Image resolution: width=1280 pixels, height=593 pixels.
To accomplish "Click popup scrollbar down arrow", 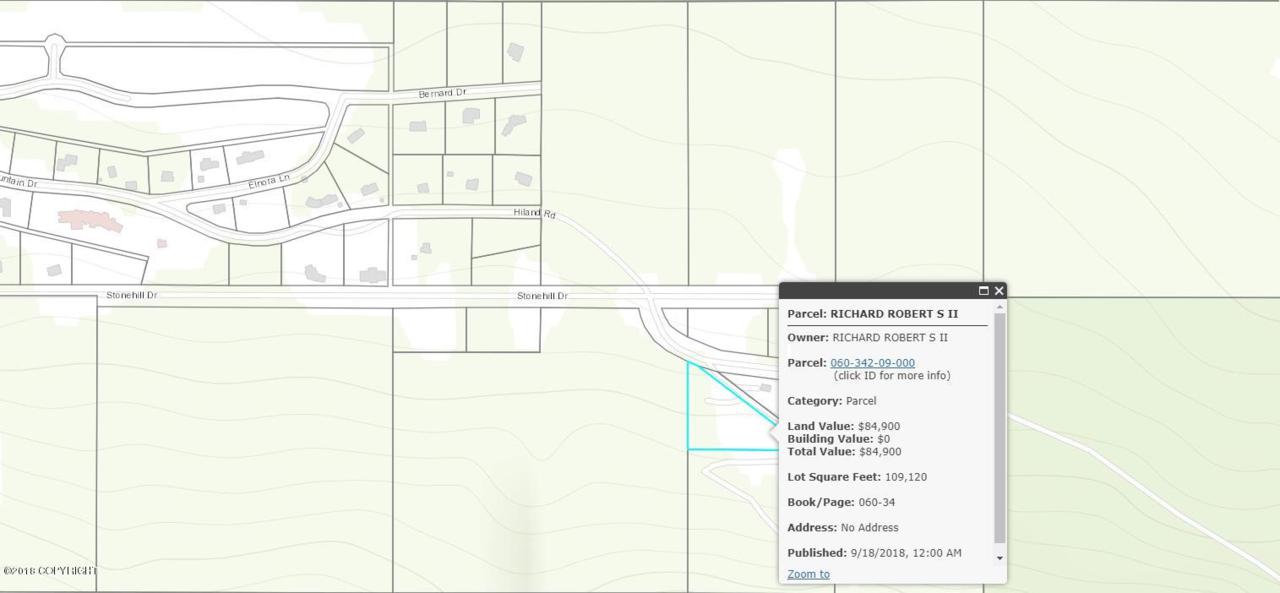I will [1000, 558].
